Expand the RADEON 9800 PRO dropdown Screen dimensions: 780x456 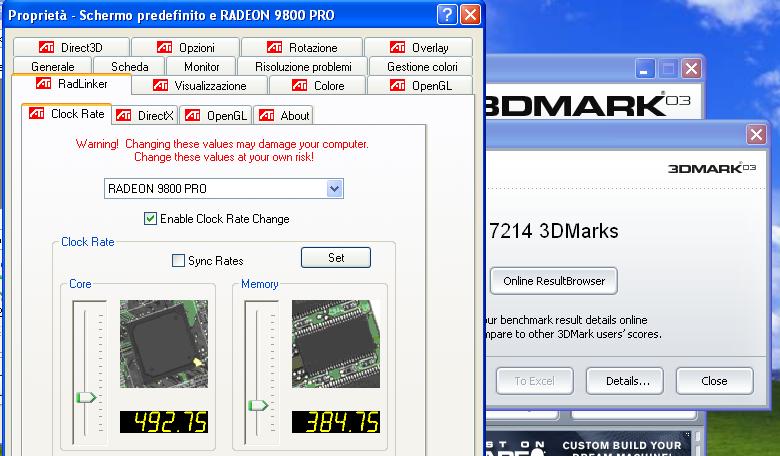click(335, 188)
